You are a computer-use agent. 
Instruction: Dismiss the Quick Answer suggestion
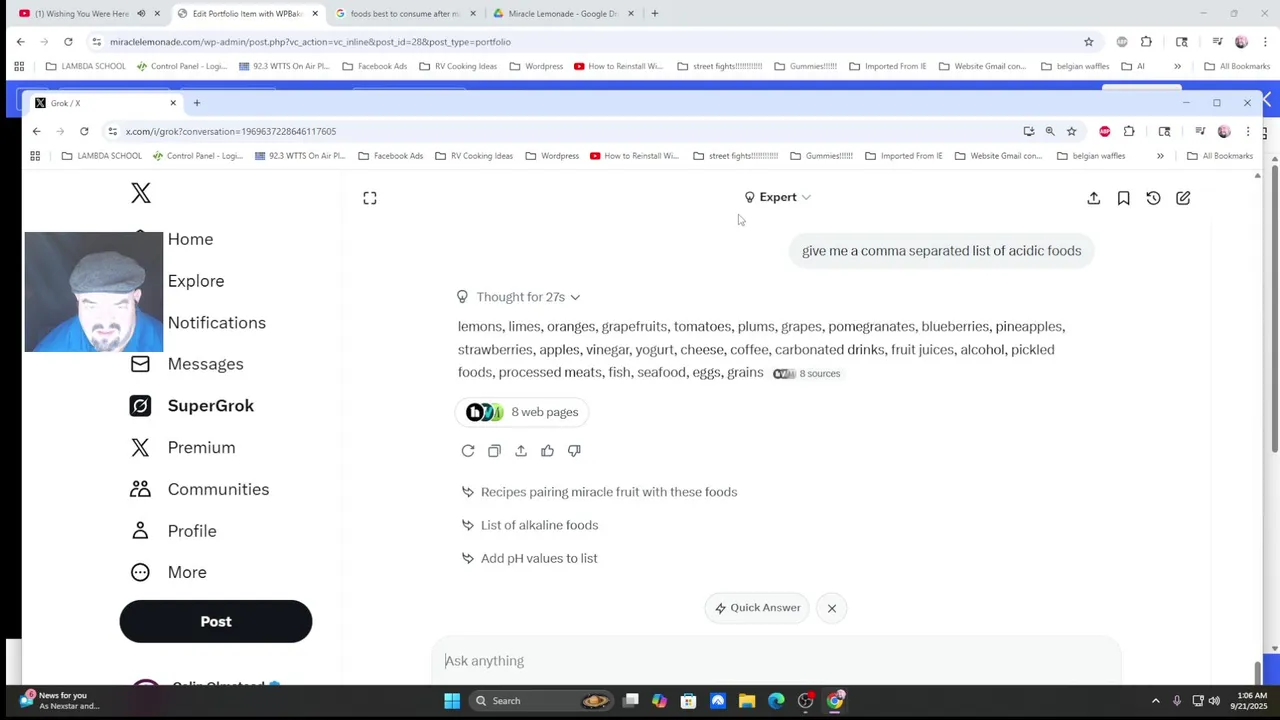pyautogui.click(x=832, y=608)
